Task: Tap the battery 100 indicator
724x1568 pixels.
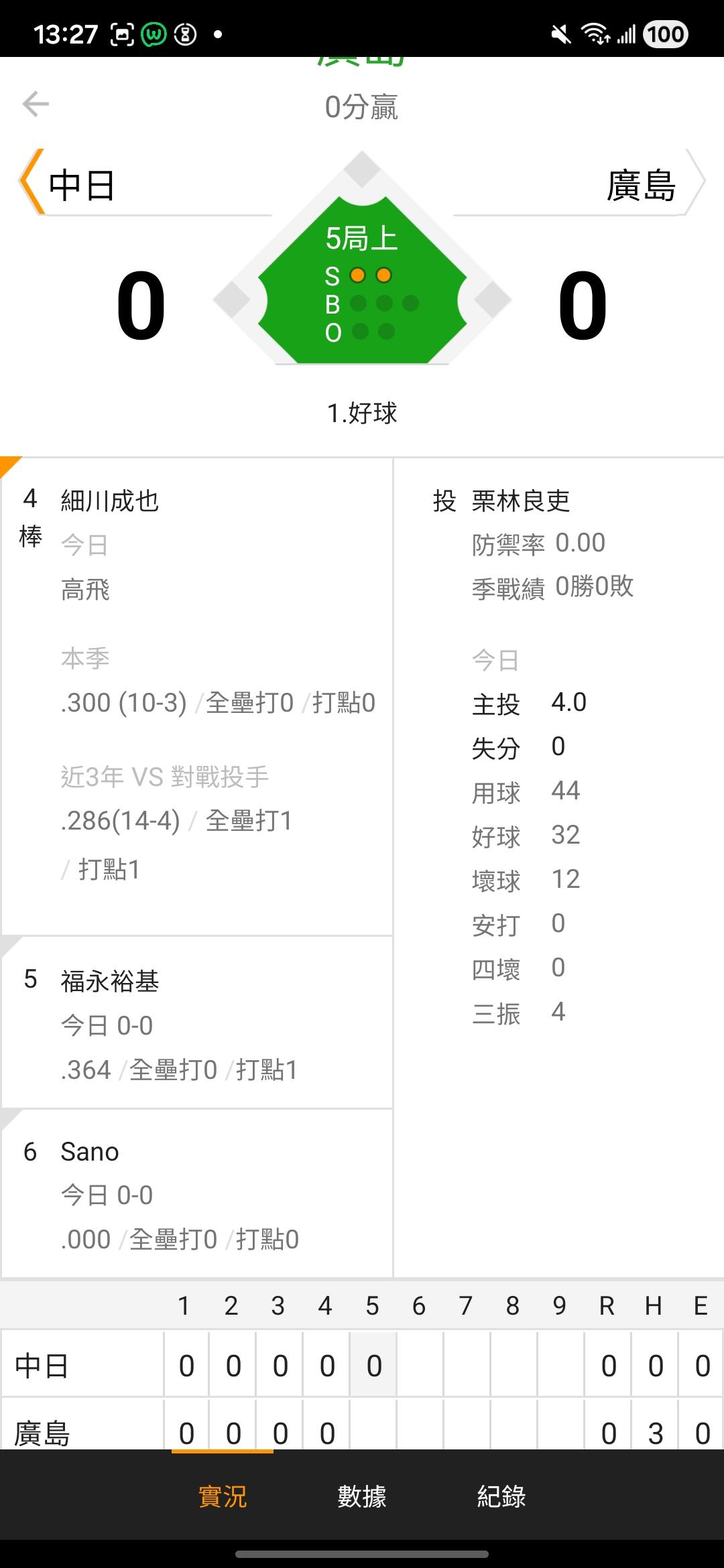Action: (x=665, y=34)
